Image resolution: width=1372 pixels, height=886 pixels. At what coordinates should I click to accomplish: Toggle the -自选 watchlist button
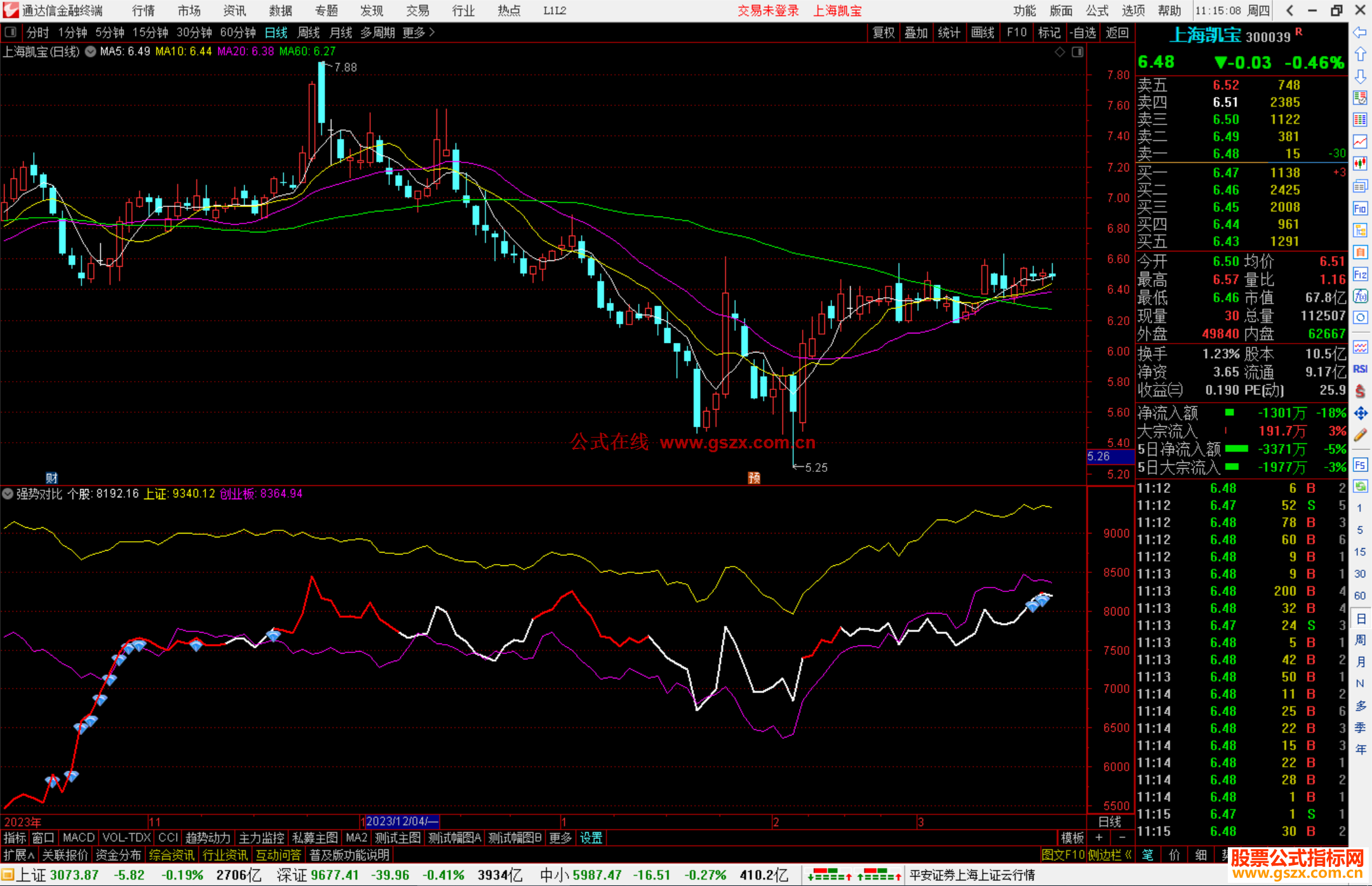pyautogui.click(x=1083, y=32)
